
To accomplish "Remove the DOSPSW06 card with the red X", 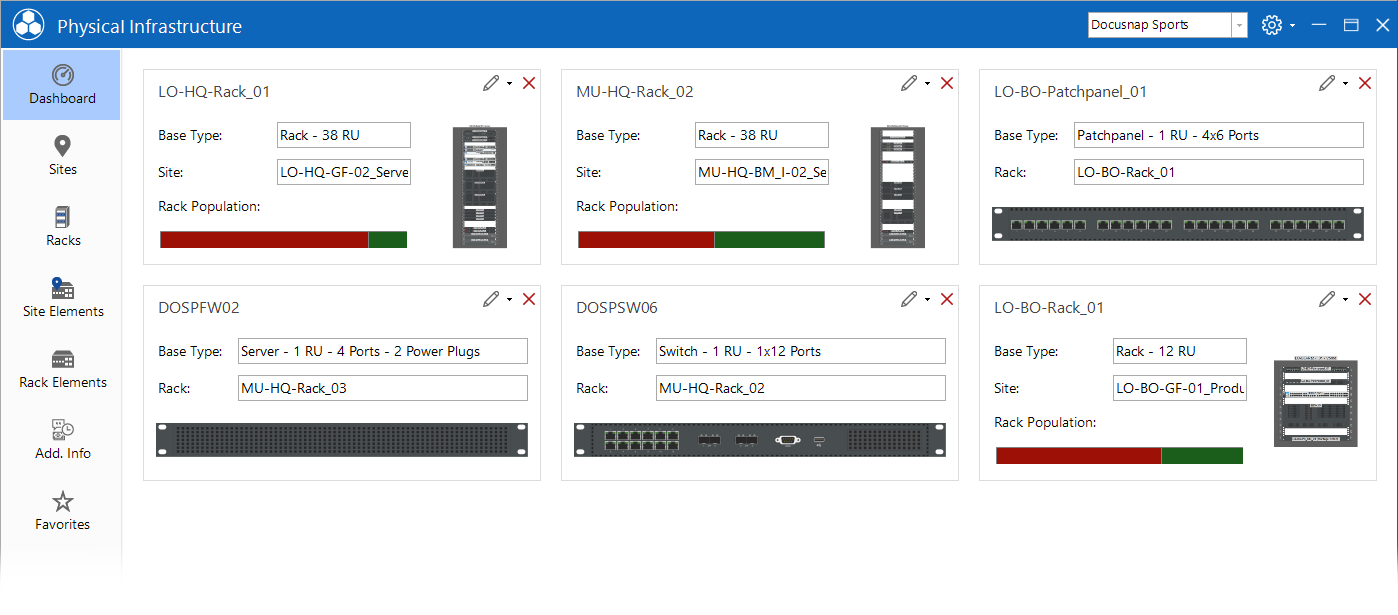I will [x=947, y=299].
